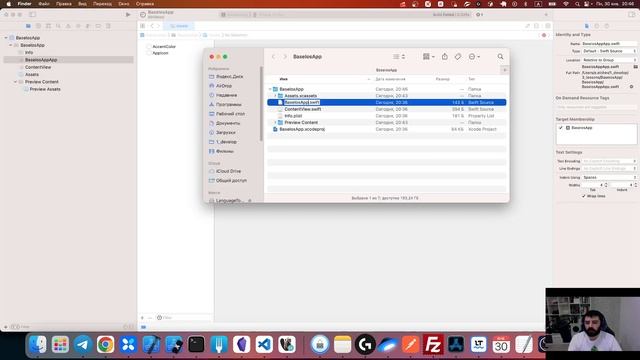Select Preview Assets in Xcode navigator

45,89
